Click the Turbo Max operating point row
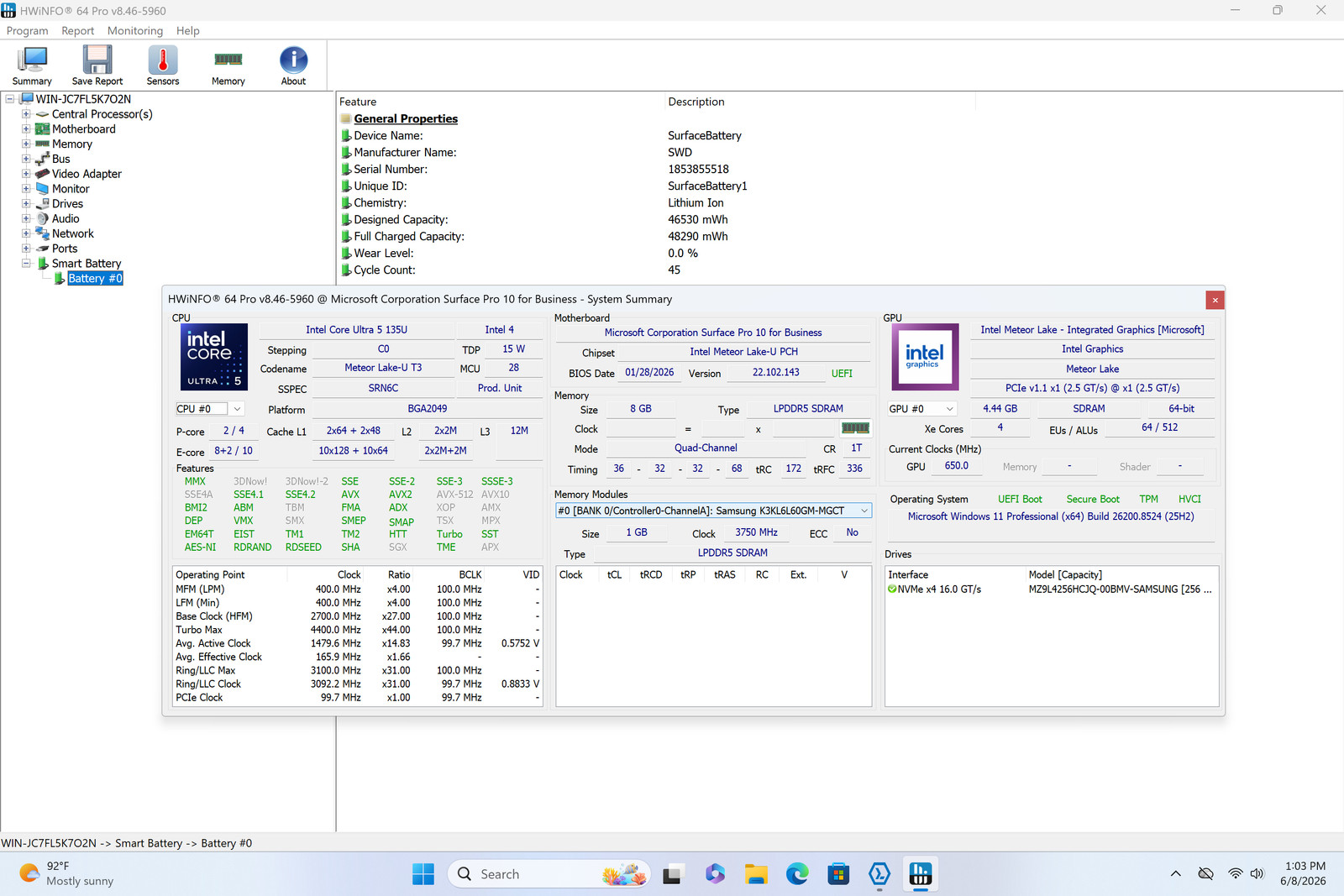This screenshot has height=896, width=1344. click(x=357, y=630)
